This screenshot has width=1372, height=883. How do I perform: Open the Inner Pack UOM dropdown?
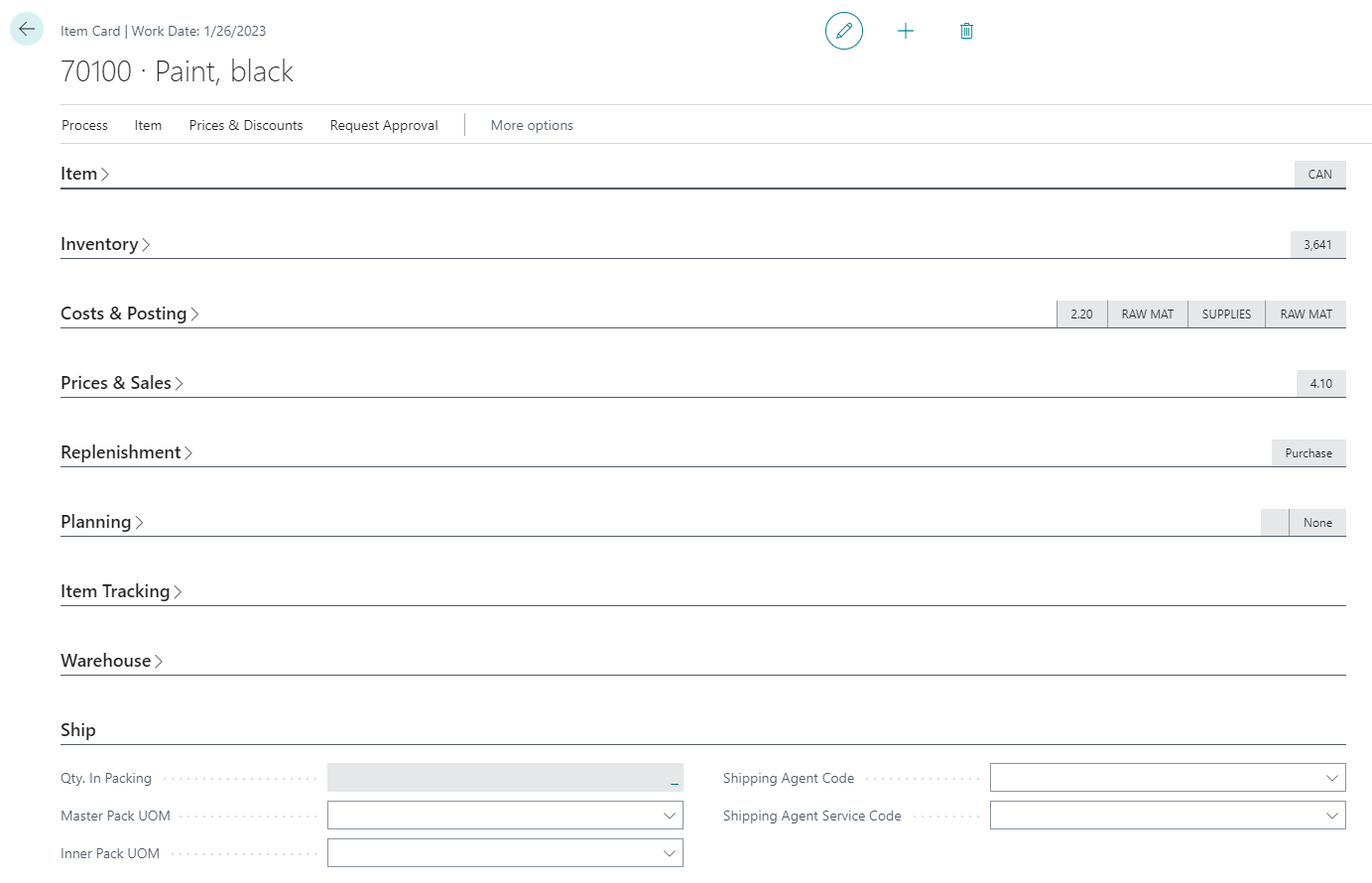point(670,853)
